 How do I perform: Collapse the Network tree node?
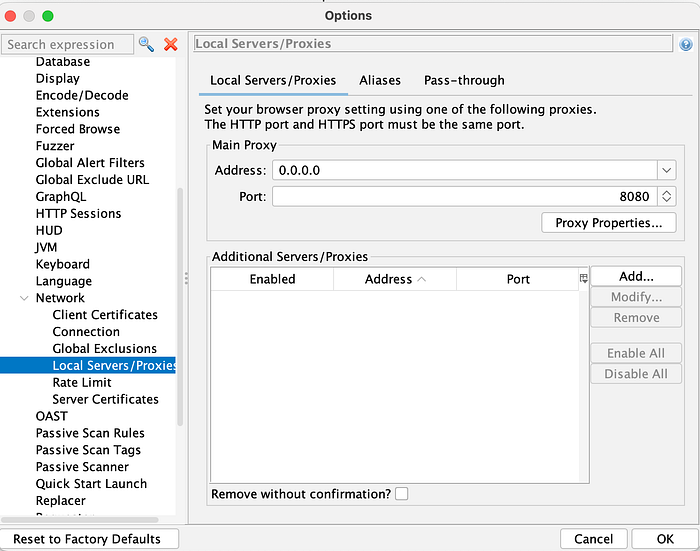[24, 298]
